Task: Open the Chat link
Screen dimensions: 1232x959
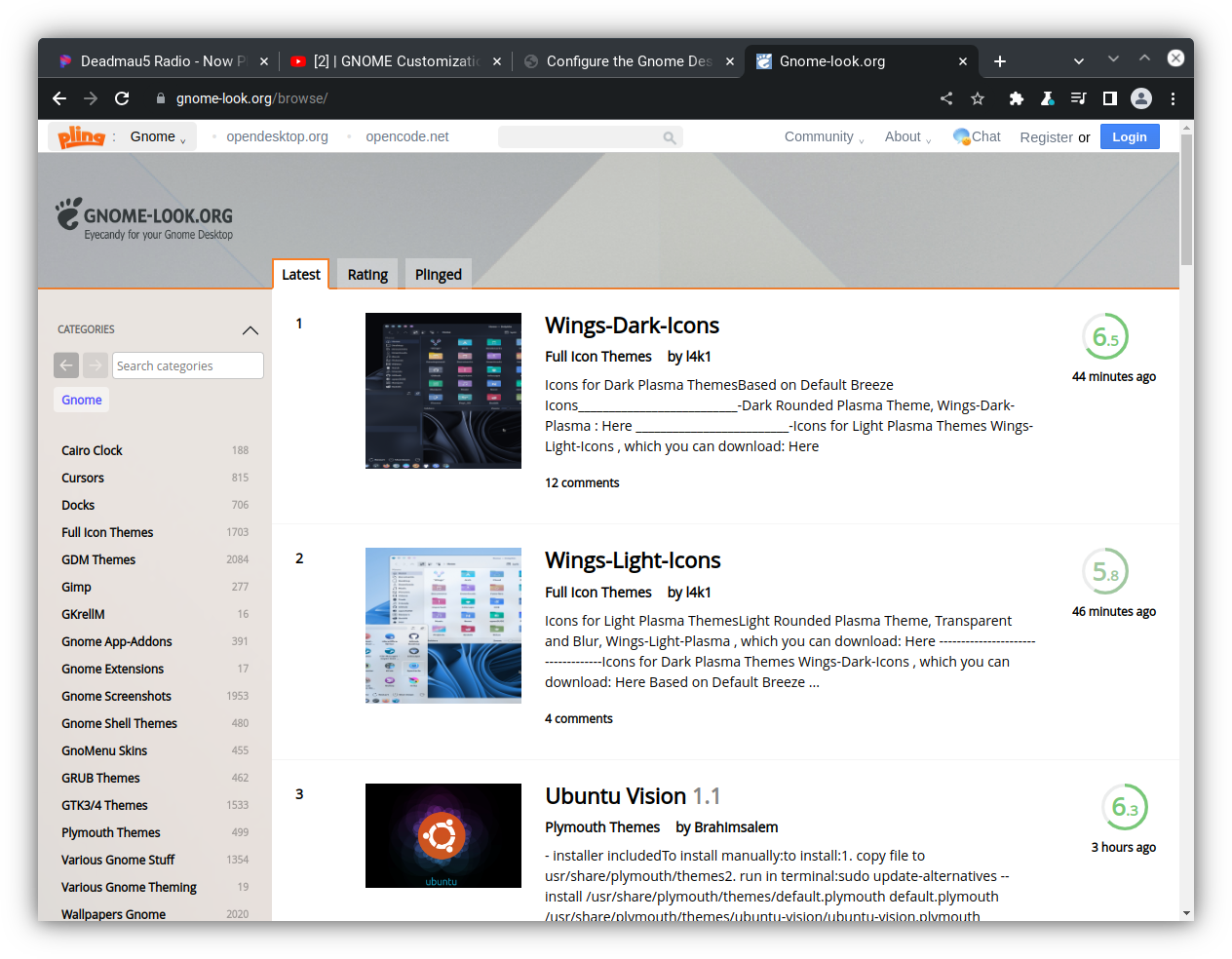Action: 977,136
